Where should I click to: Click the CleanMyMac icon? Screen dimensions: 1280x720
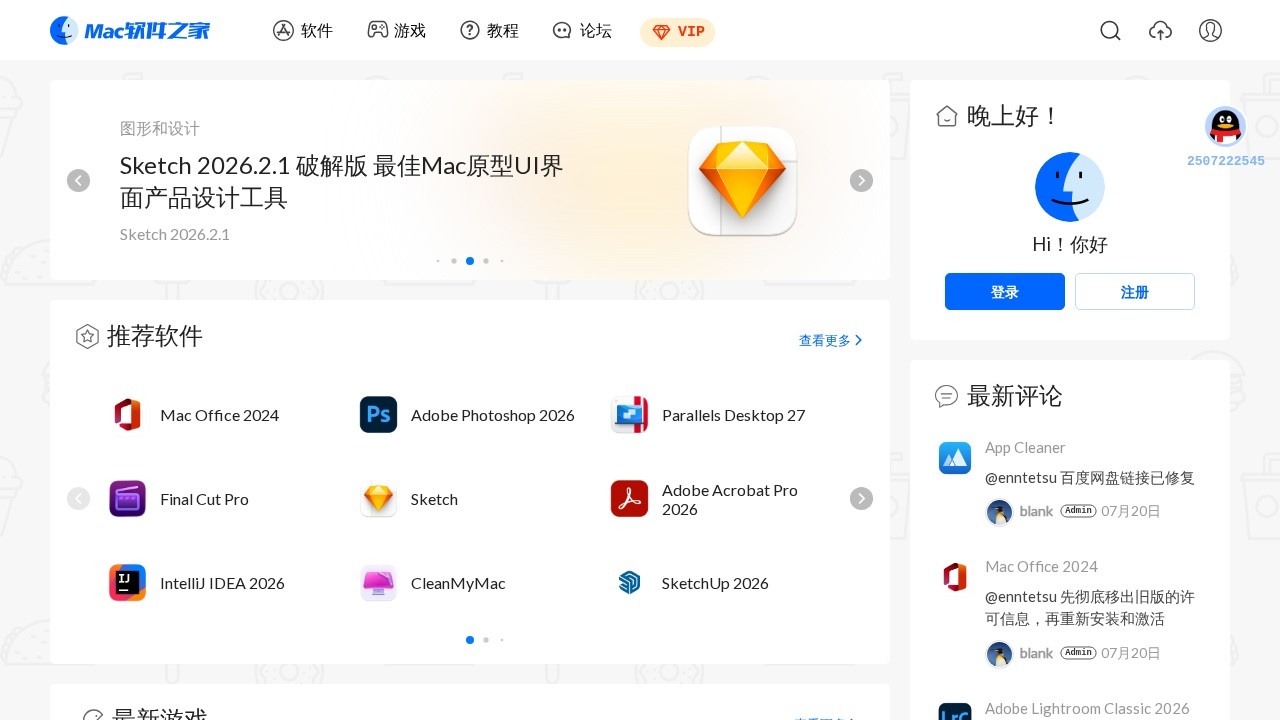click(378, 583)
